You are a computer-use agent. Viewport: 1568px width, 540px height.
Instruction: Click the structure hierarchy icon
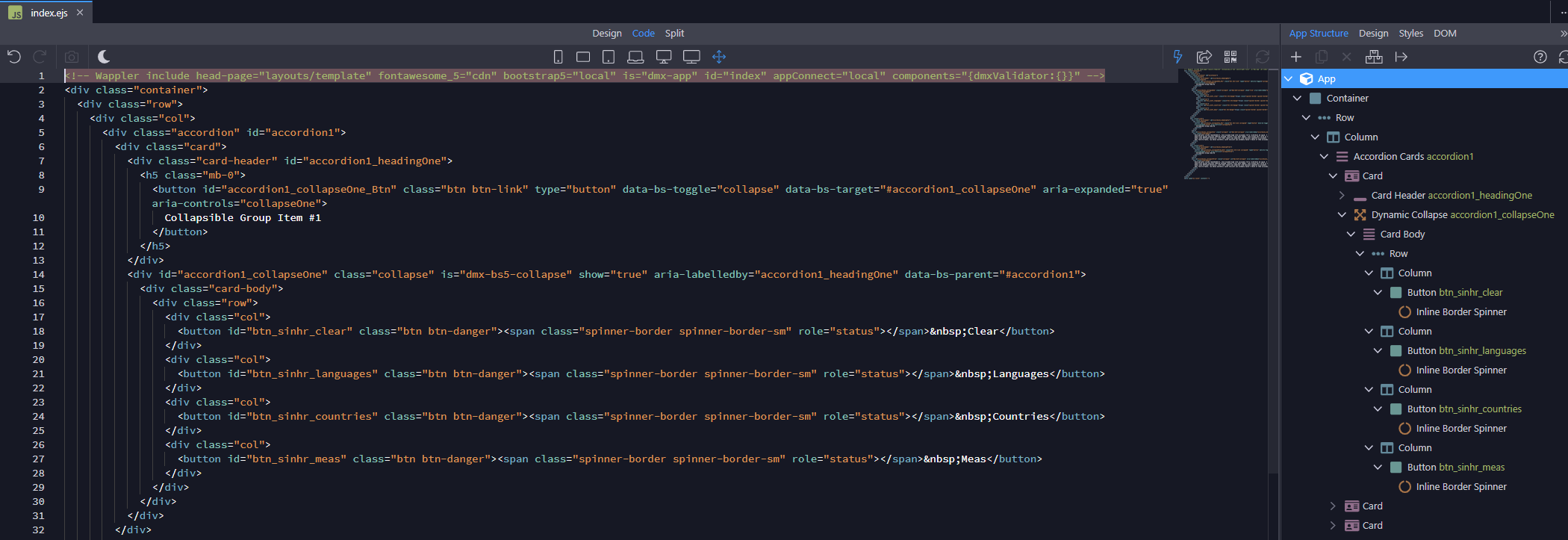(x=1374, y=57)
